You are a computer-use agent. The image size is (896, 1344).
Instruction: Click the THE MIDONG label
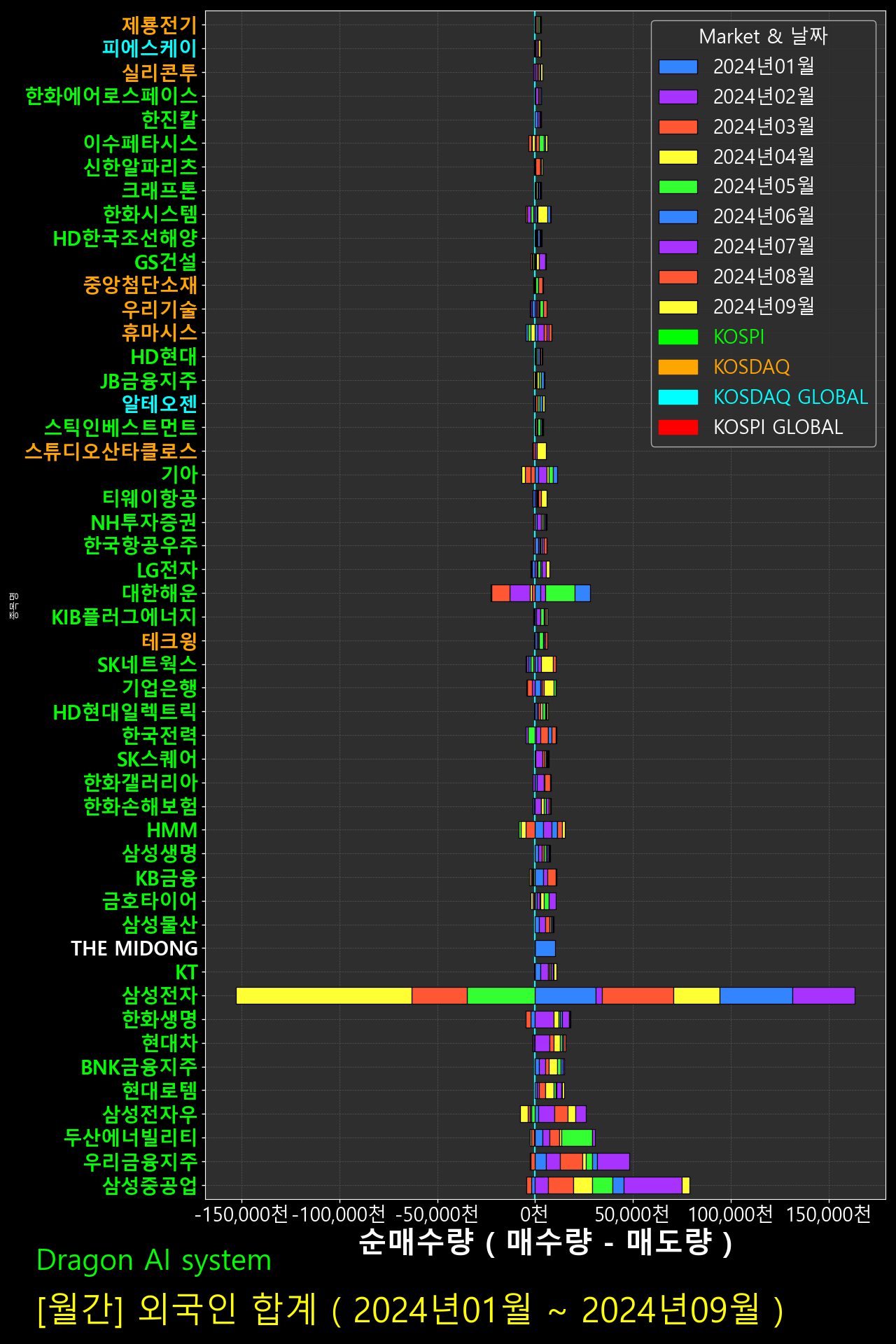point(134,948)
